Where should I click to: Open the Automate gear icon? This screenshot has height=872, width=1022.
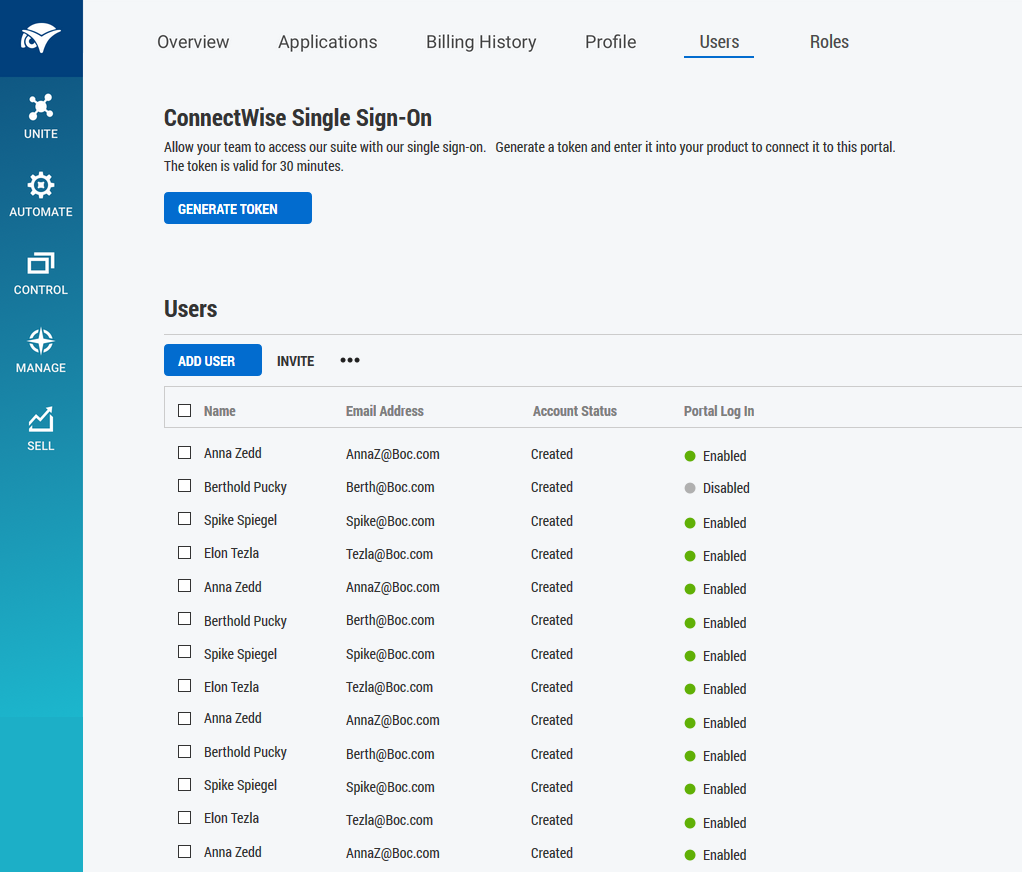pyautogui.click(x=40, y=185)
